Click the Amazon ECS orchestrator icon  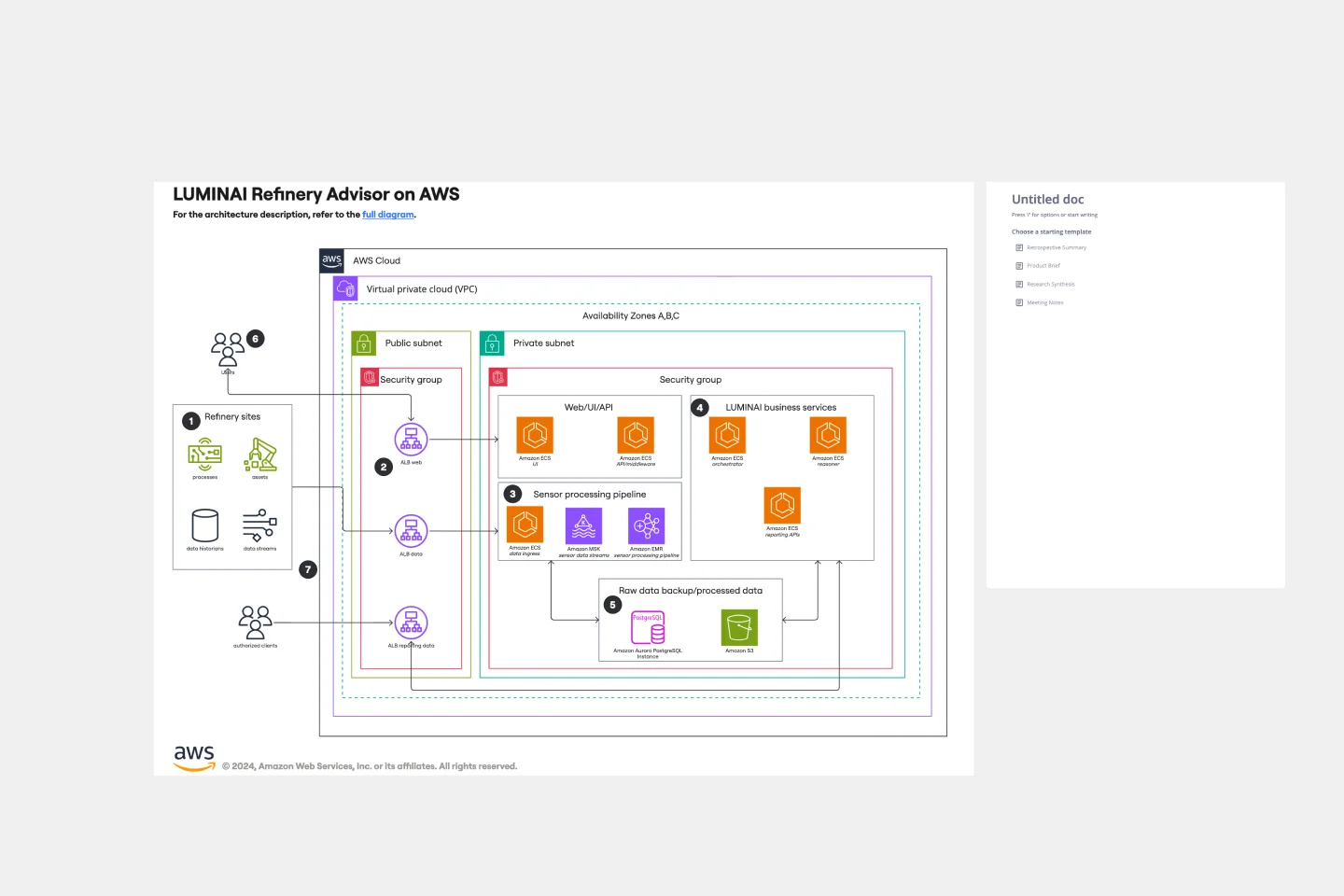(727, 435)
